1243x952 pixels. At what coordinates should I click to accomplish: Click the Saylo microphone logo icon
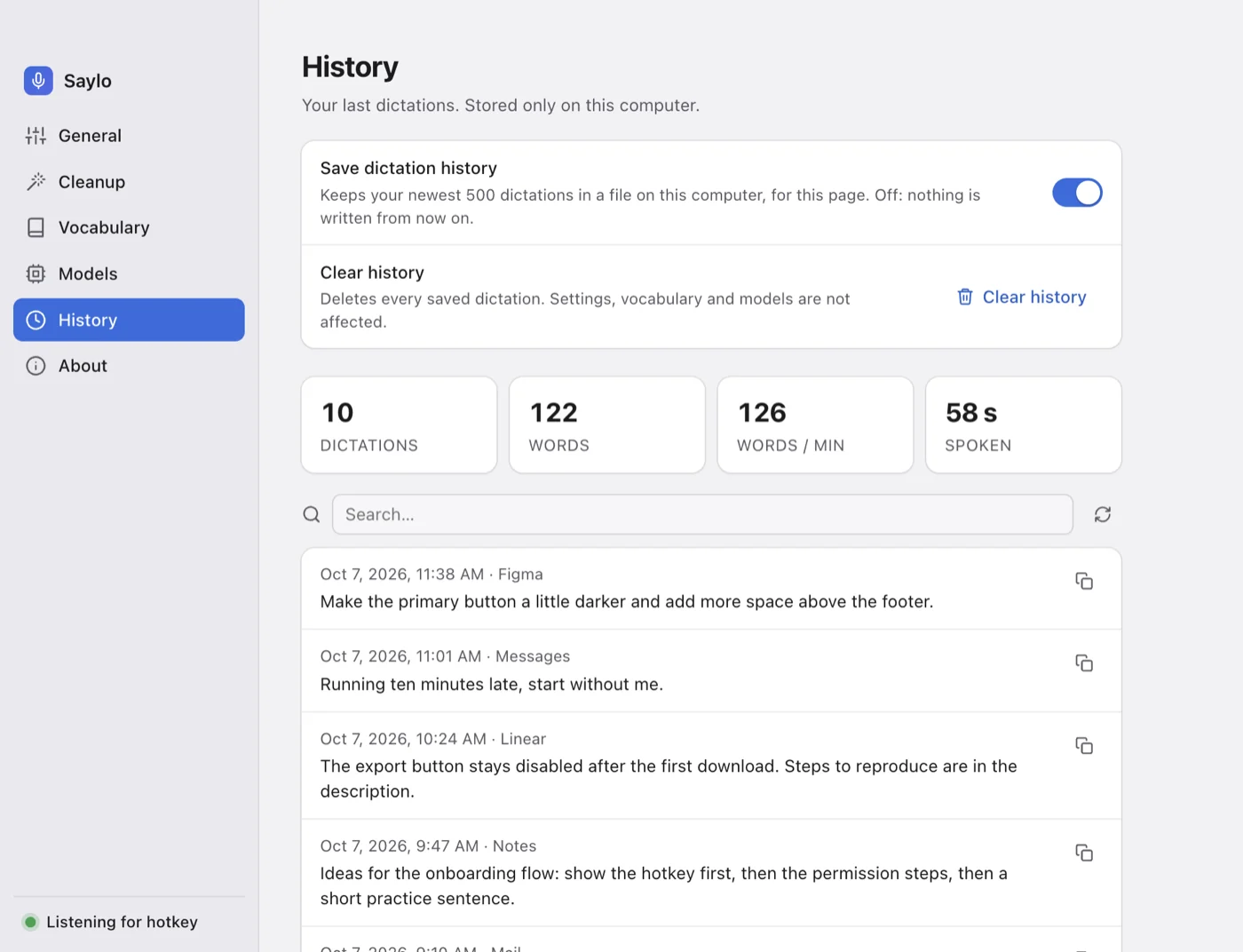[38, 81]
